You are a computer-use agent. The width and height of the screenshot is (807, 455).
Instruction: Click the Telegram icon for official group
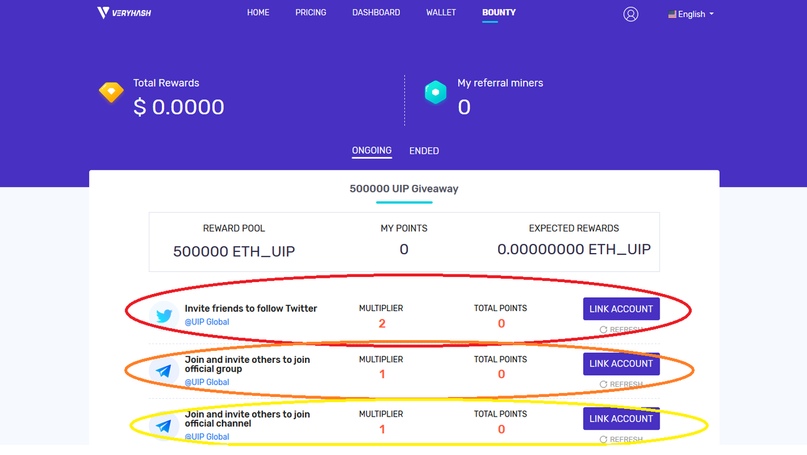point(164,371)
